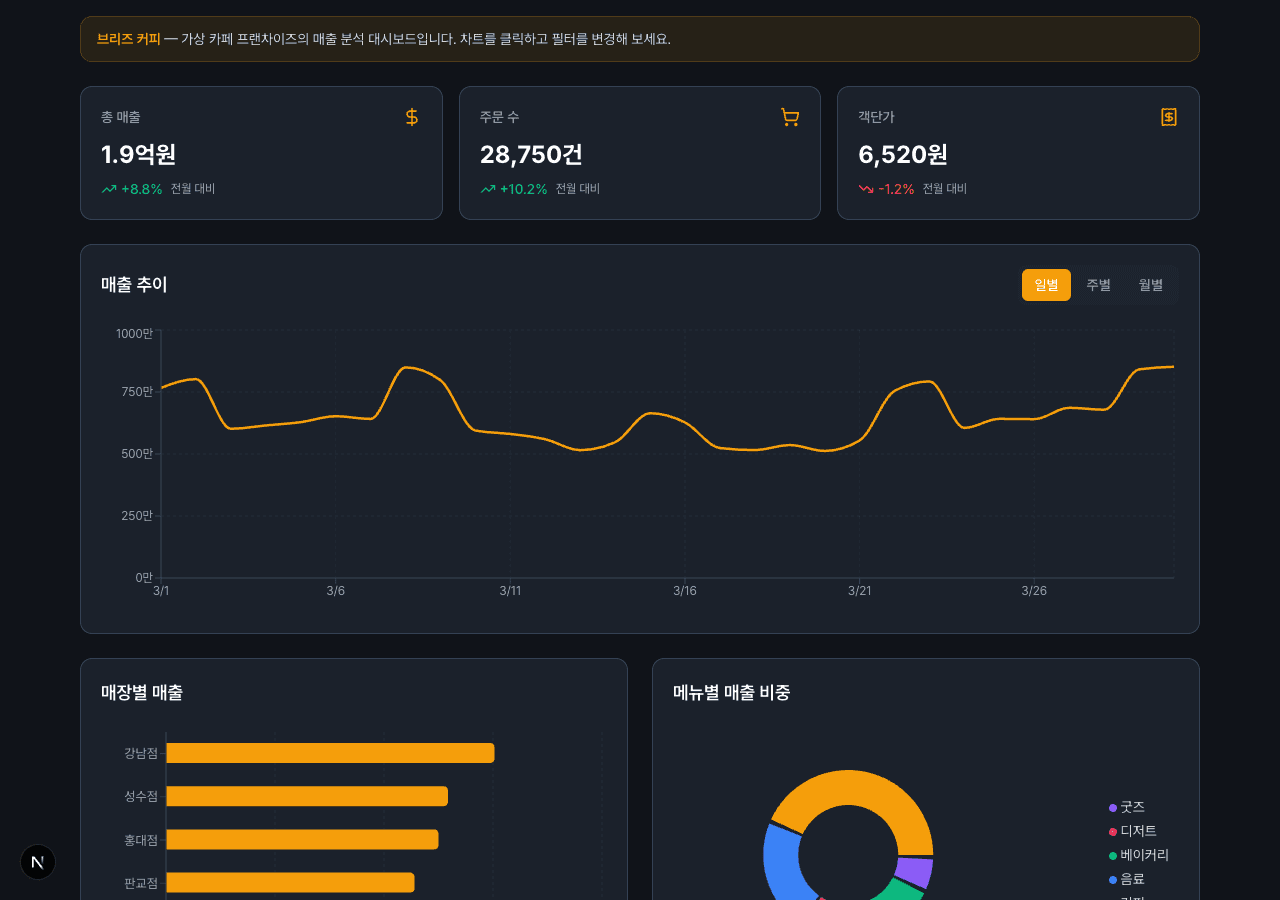Click the 판교점 sales bar
Image resolution: width=1280 pixels, height=900 pixels.
pyautogui.click(x=290, y=882)
